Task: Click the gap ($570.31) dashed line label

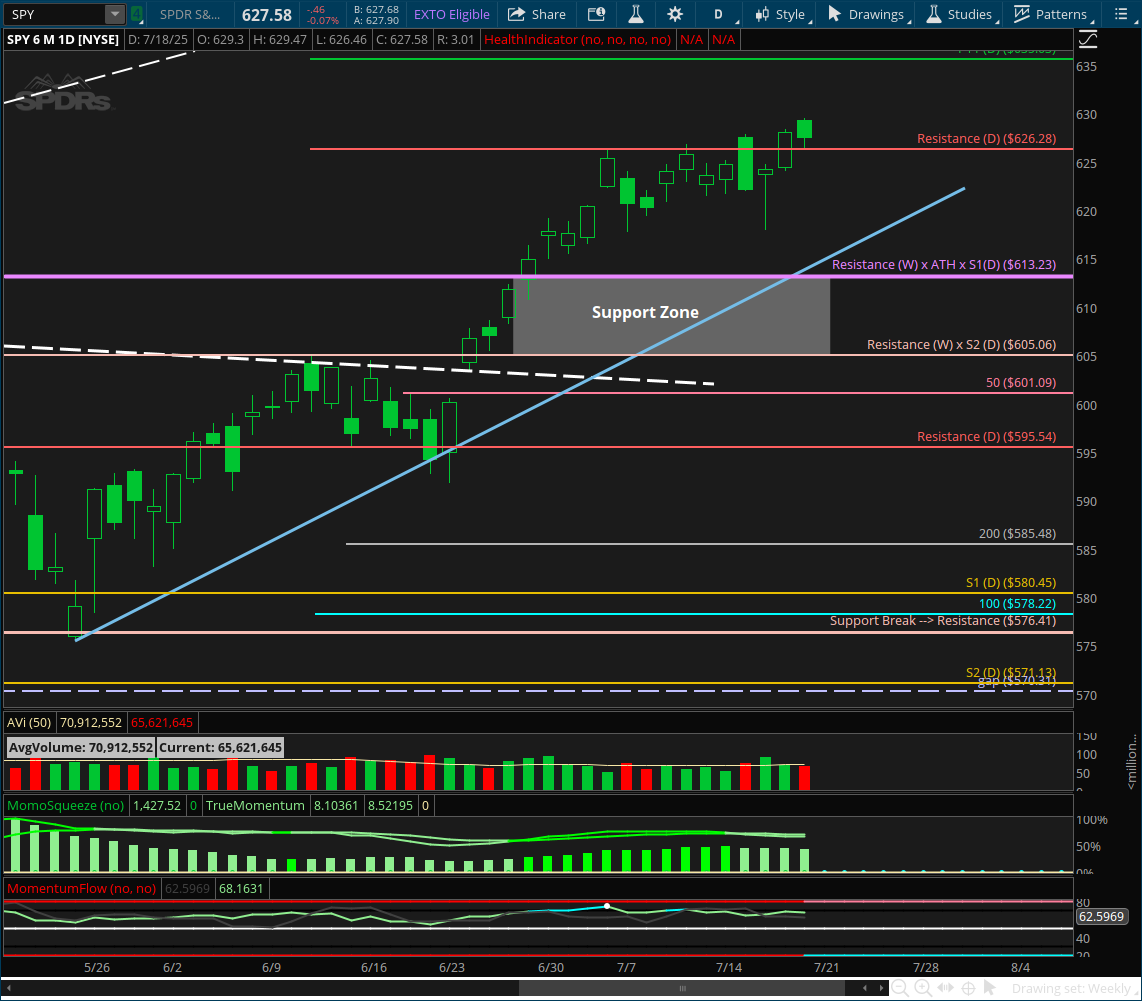Action: 1016,681
